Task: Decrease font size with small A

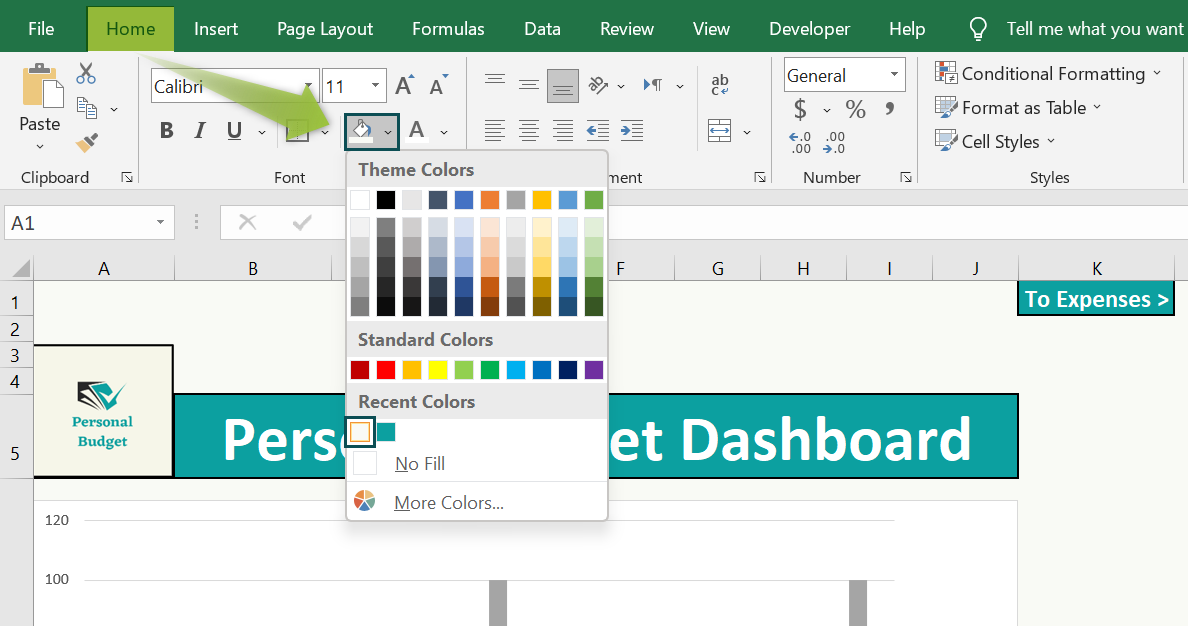Action: pyautogui.click(x=438, y=86)
